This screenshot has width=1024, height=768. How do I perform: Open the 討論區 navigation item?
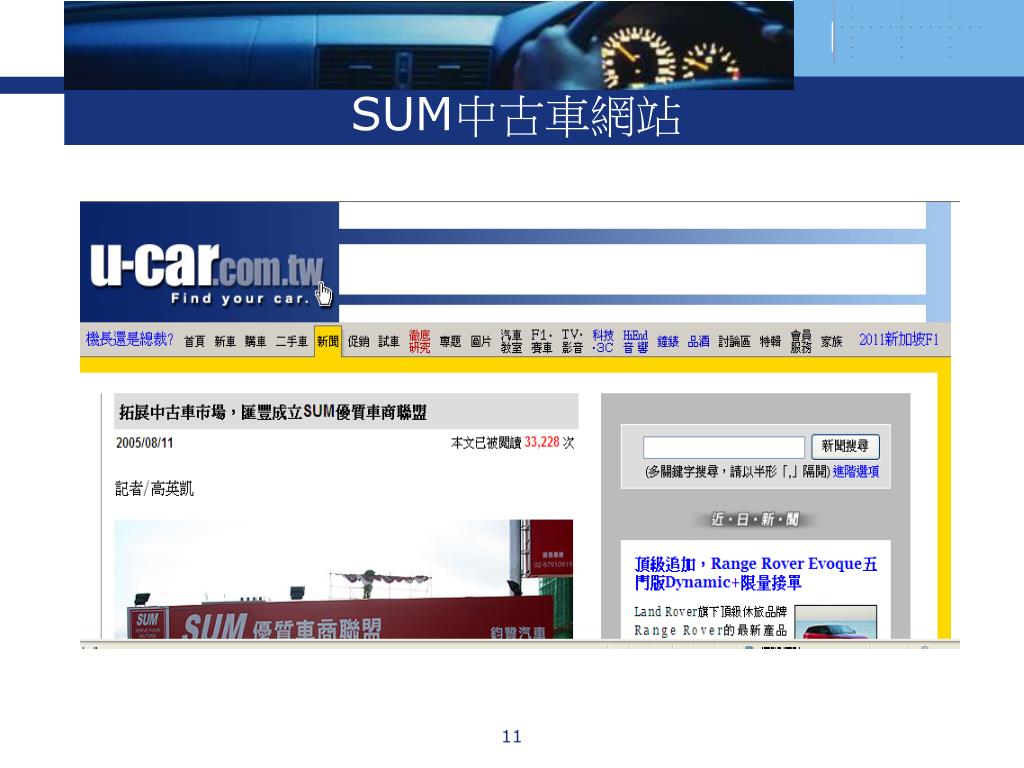pyautogui.click(x=734, y=342)
